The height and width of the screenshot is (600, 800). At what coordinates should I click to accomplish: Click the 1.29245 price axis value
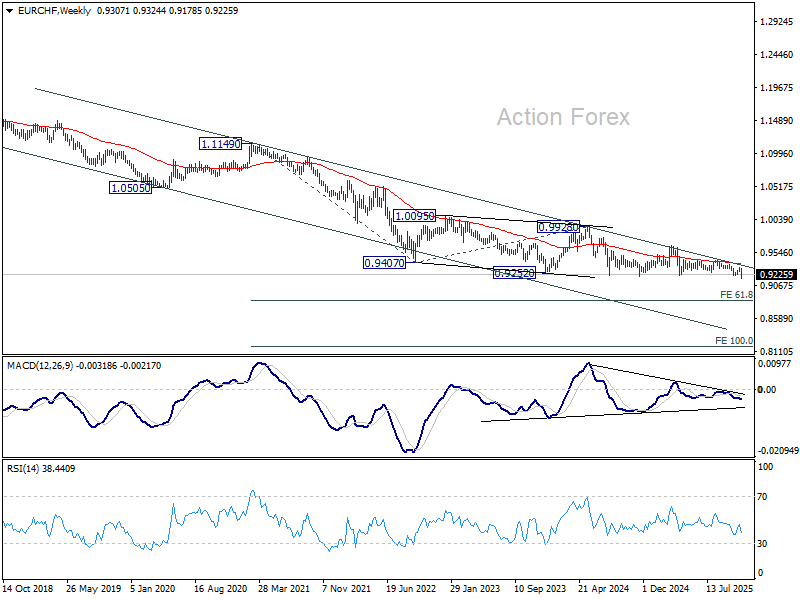tap(776, 22)
